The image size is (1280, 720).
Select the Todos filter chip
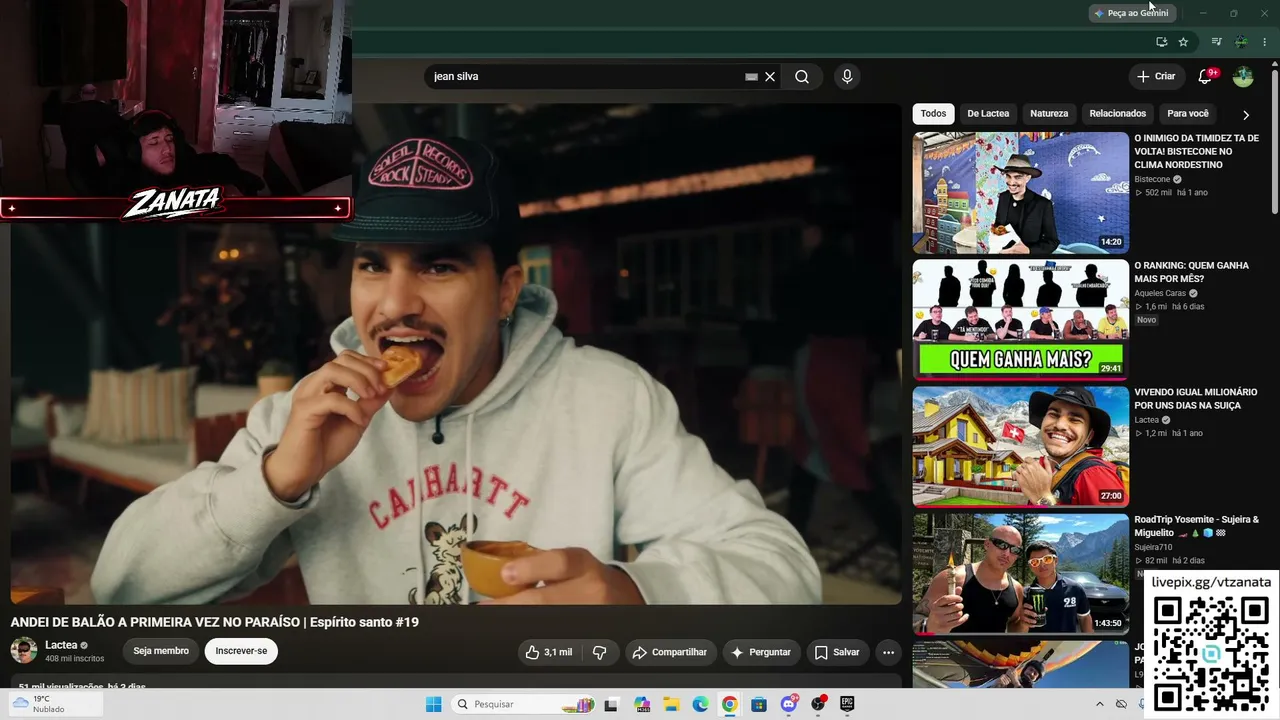click(933, 114)
